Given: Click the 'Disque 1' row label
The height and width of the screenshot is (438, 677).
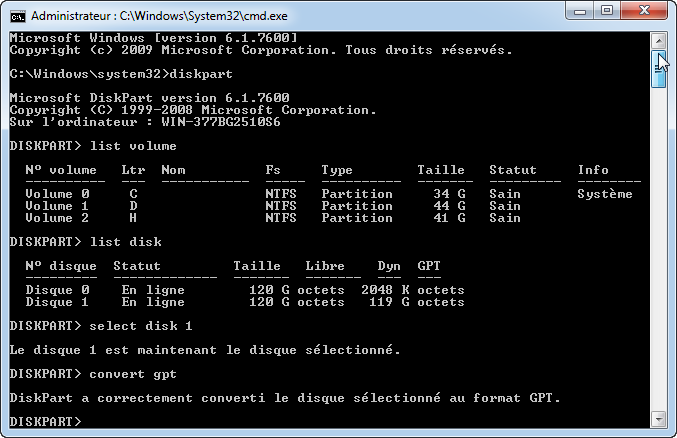Looking at the screenshot, I should pos(57,302).
